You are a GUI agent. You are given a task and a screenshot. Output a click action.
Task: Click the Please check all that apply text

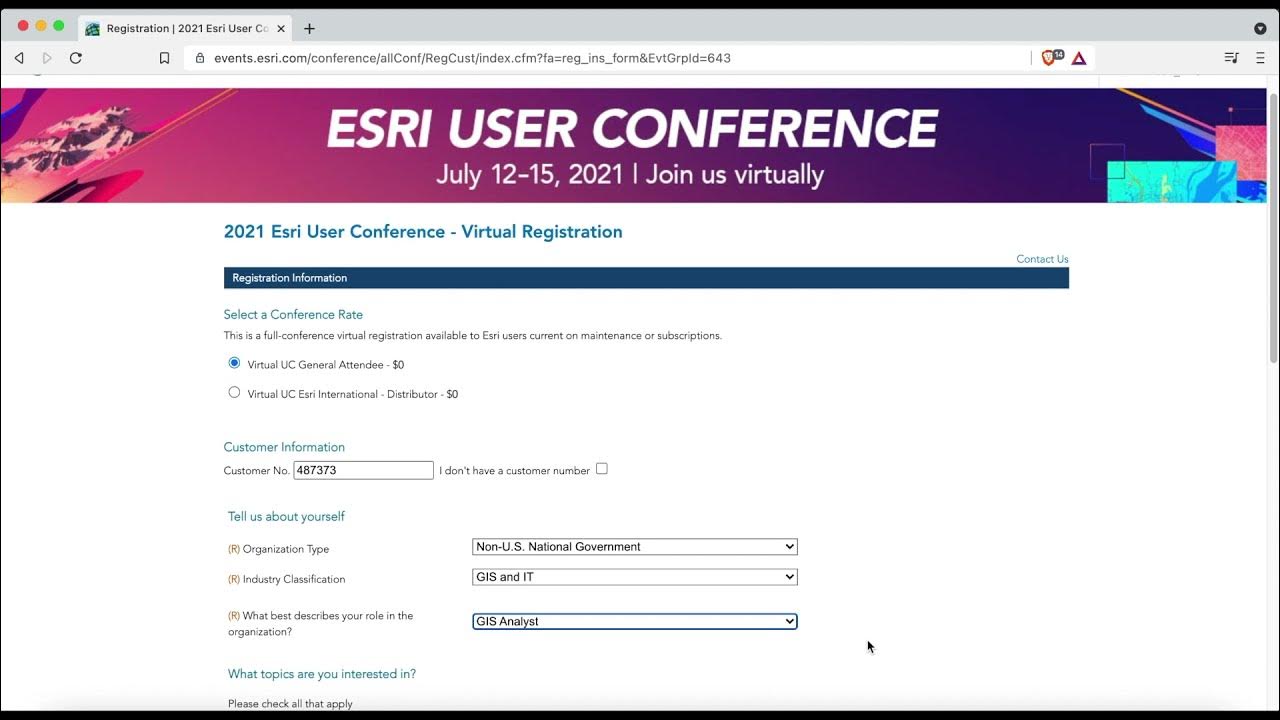[x=290, y=704]
